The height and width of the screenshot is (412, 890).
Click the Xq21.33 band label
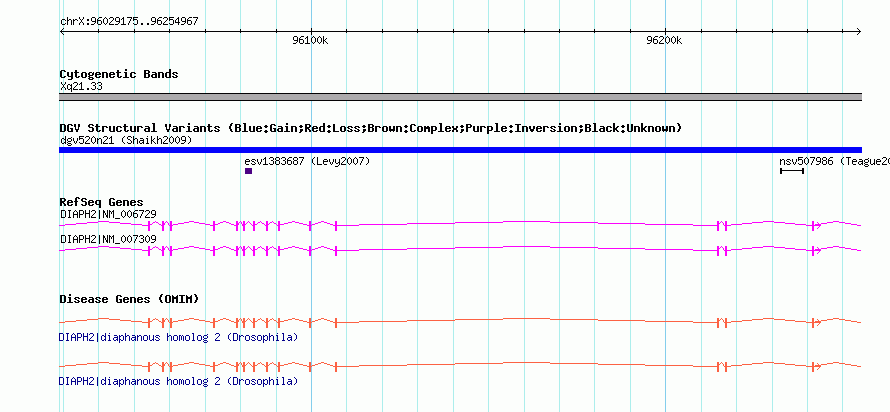click(x=81, y=87)
